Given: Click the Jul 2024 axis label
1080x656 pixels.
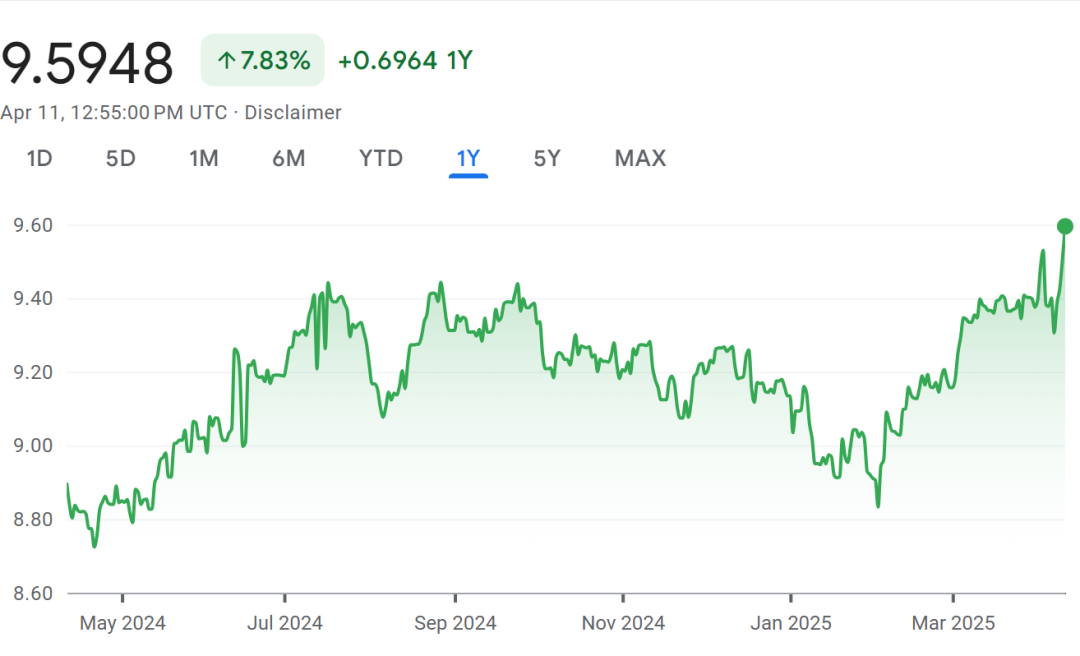Looking at the screenshot, I should point(284,623).
